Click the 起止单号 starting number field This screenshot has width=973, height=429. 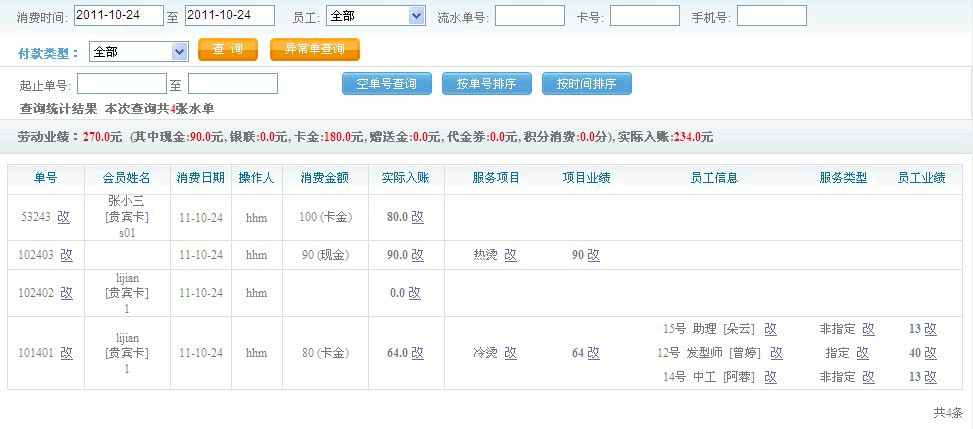pyautogui.click(x=121, y=84)
